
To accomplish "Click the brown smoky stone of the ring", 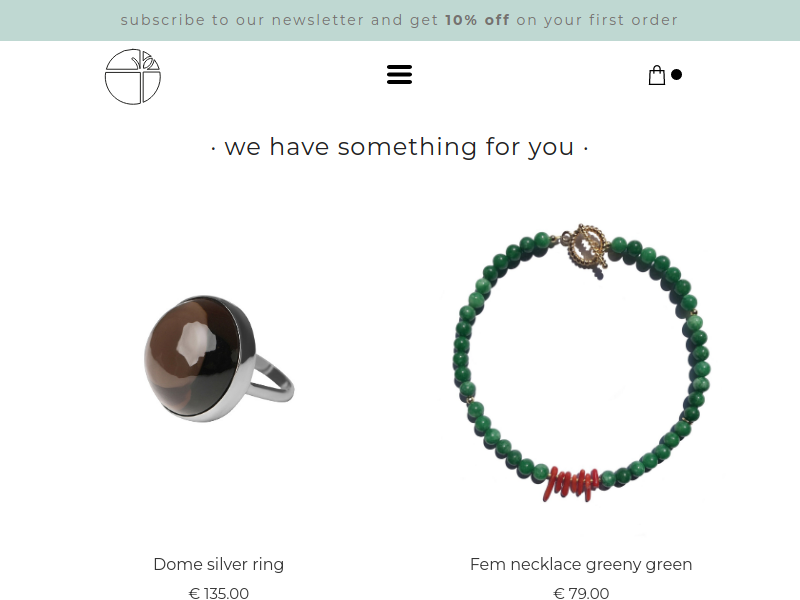I will click(191, 355).
